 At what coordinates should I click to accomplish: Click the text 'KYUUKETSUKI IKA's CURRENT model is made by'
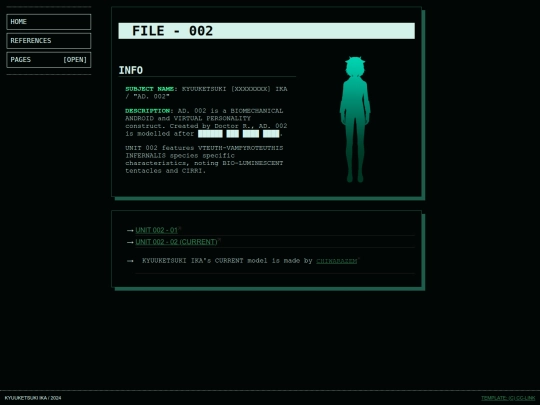click(227, 261)
